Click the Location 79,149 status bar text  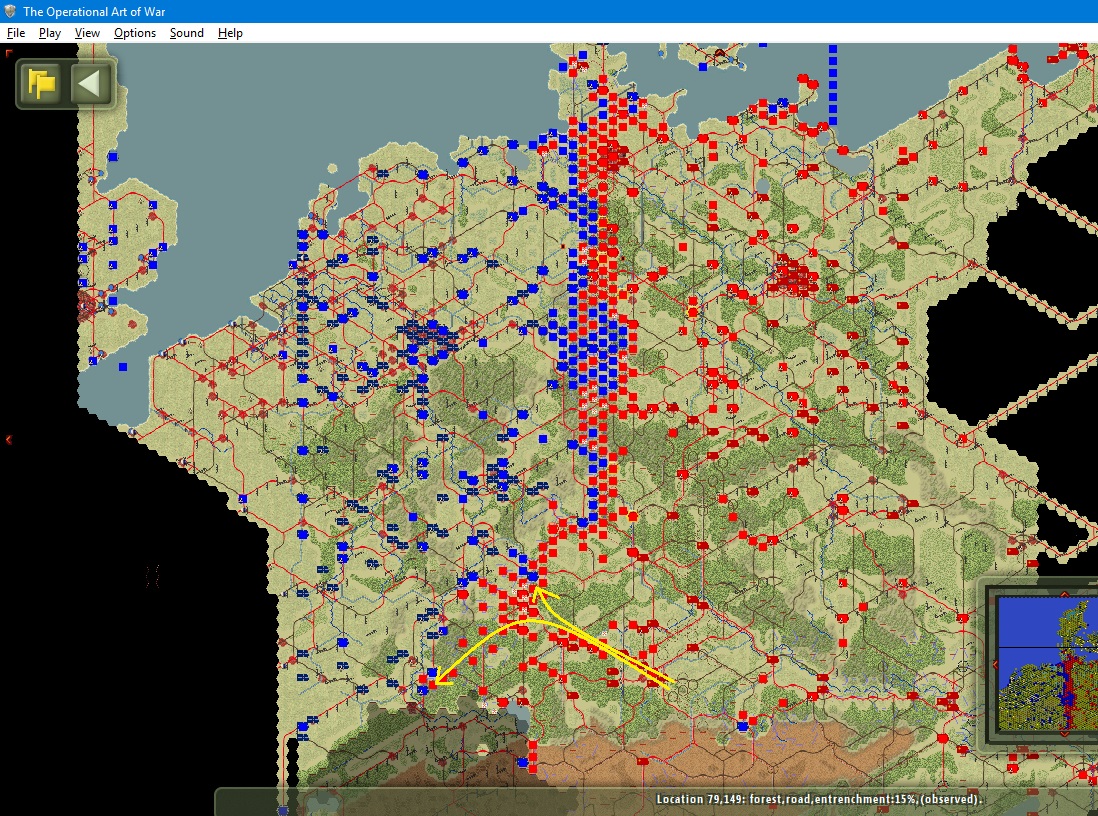pos(819,799)
